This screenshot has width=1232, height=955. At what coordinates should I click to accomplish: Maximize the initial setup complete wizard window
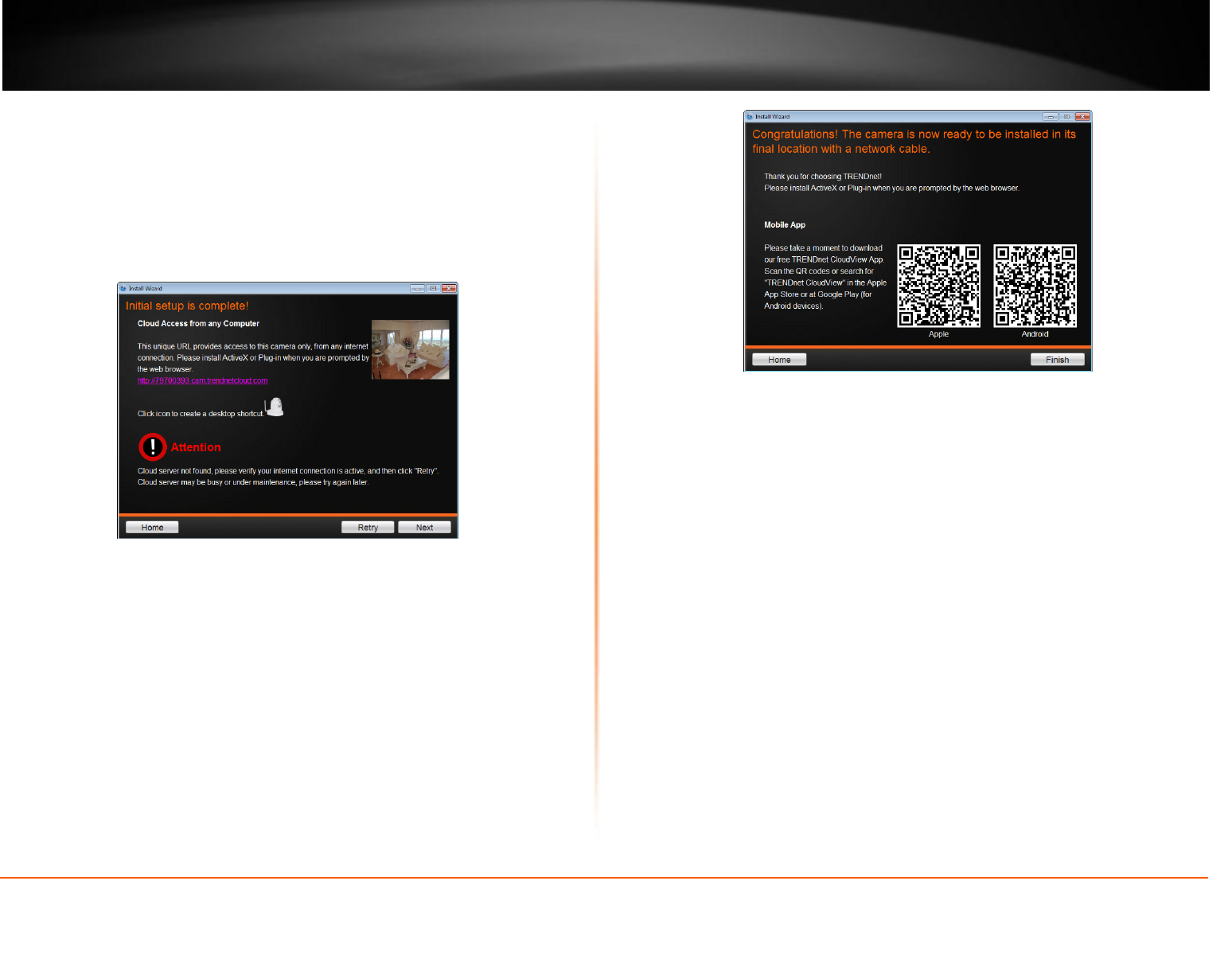click(433, 288)
